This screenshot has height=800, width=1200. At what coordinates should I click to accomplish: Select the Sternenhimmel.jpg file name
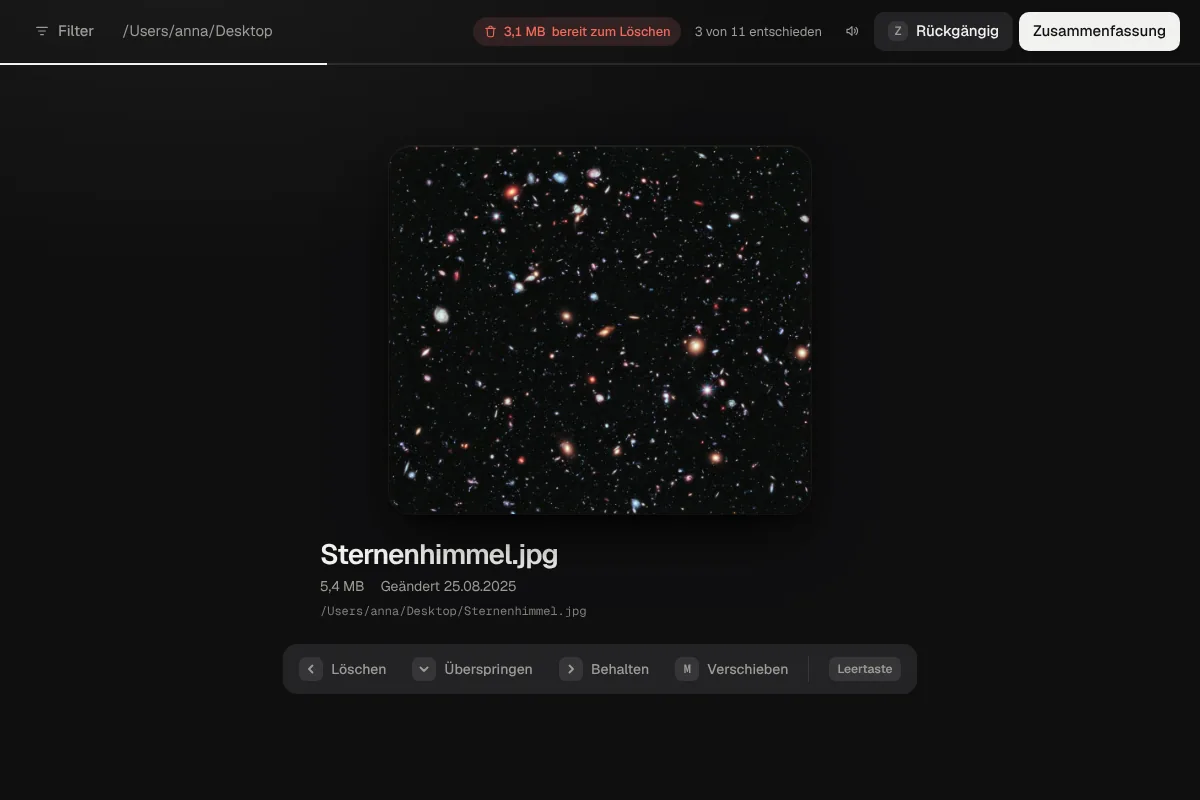[439, 554]
